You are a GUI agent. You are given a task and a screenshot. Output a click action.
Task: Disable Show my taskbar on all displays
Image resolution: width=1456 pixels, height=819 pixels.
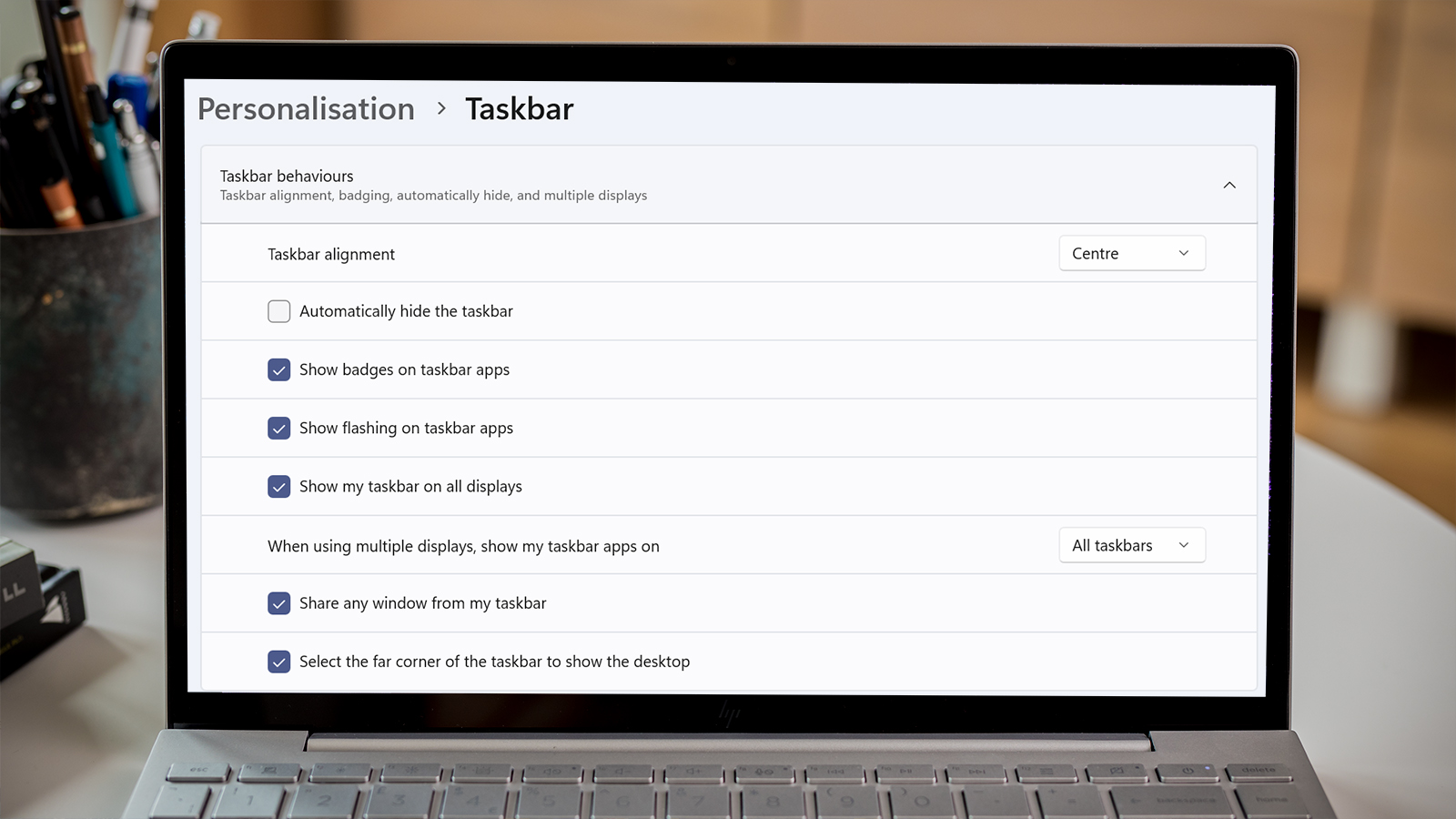[x=279, y=486]
